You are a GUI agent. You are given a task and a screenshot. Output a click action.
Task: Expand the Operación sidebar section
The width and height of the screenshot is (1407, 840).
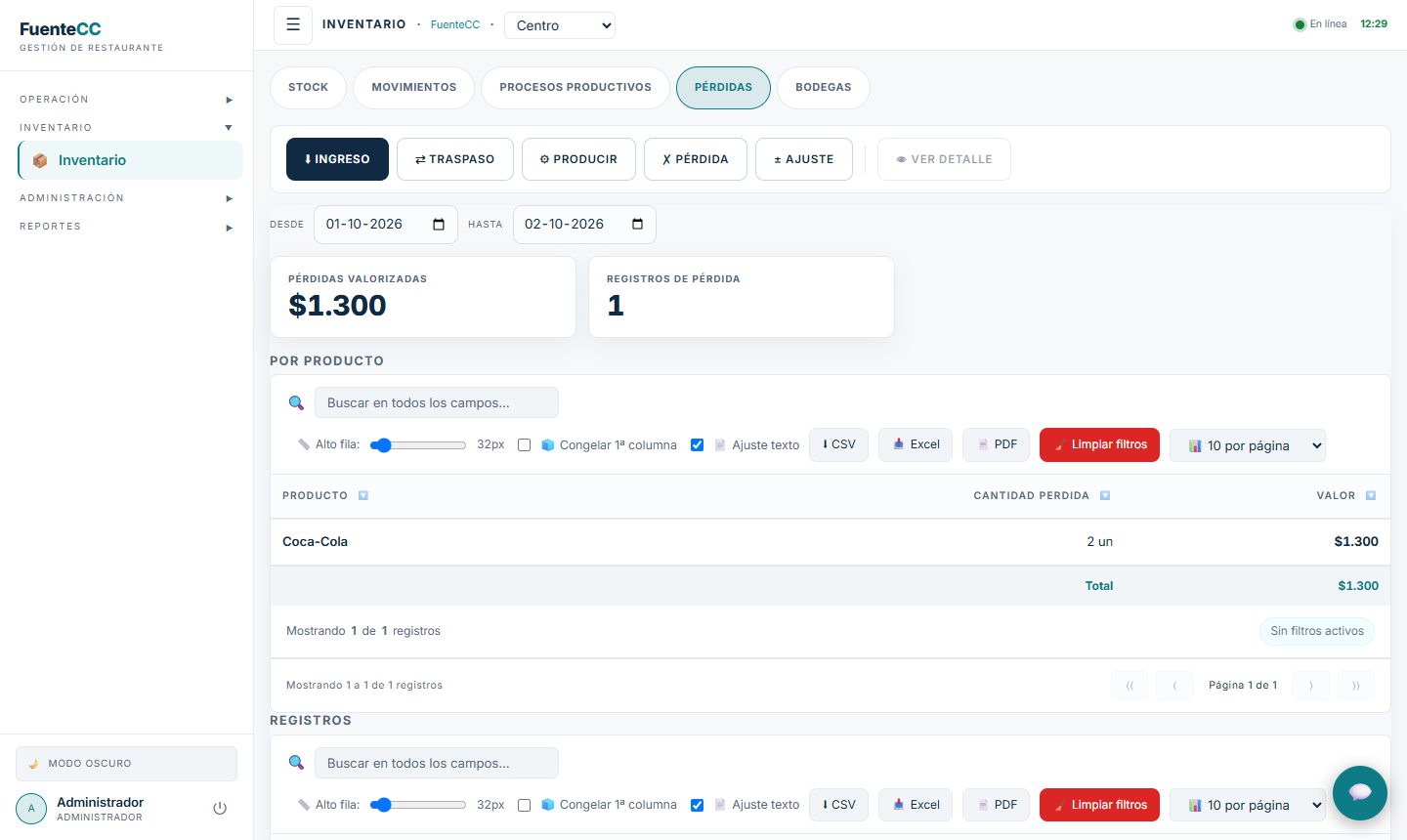coord(126,100)
